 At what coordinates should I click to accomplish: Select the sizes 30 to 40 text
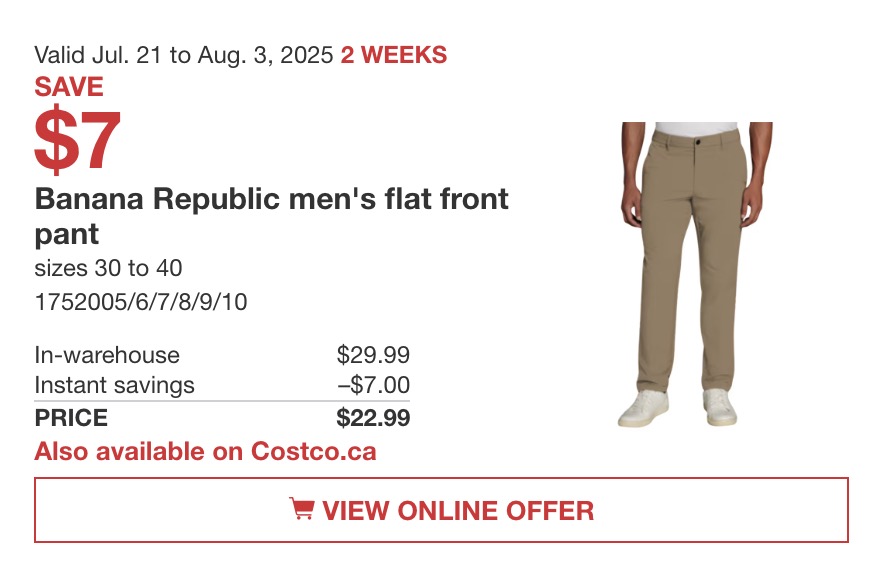coord(108,268)
